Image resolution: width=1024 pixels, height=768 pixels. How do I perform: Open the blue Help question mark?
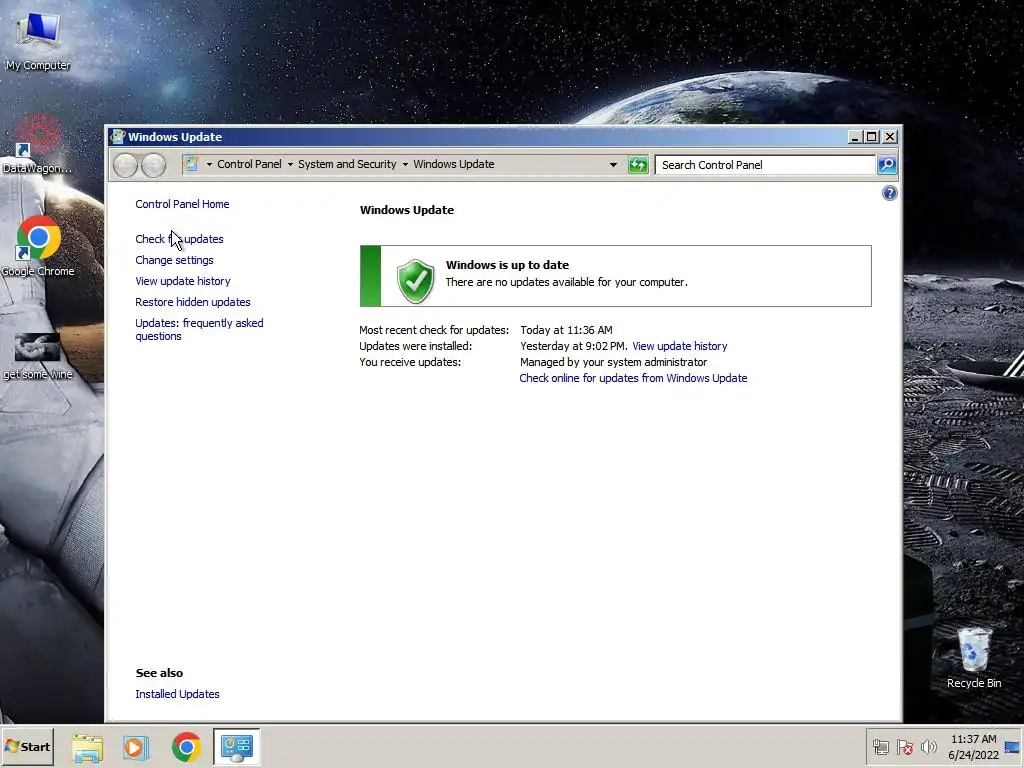(x=889, y=193)
